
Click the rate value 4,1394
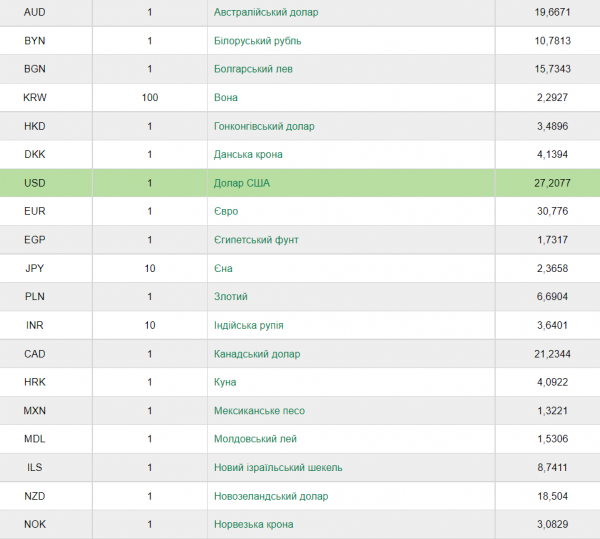[x=553, y=155]
